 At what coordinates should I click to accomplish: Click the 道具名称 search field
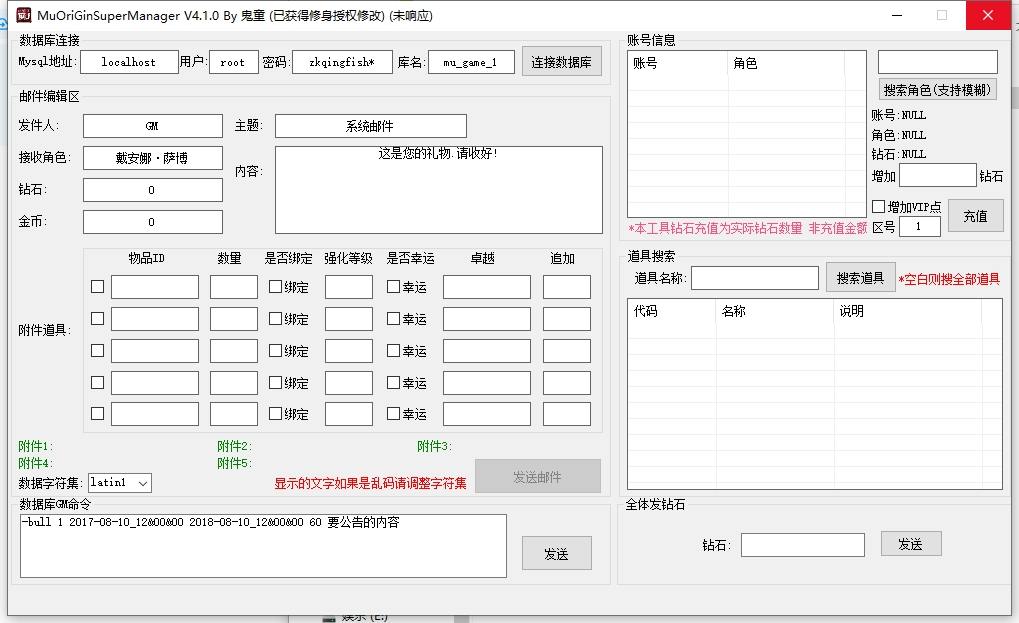click(x=755, y=278)
